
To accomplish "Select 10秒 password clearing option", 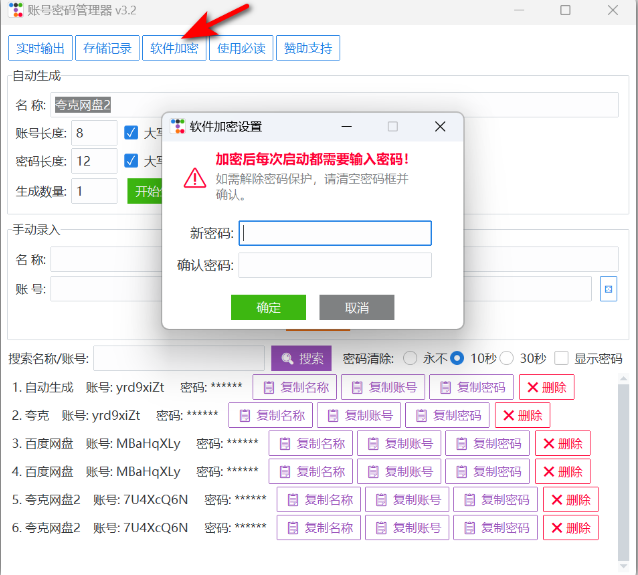I will [x=457, y=359].
